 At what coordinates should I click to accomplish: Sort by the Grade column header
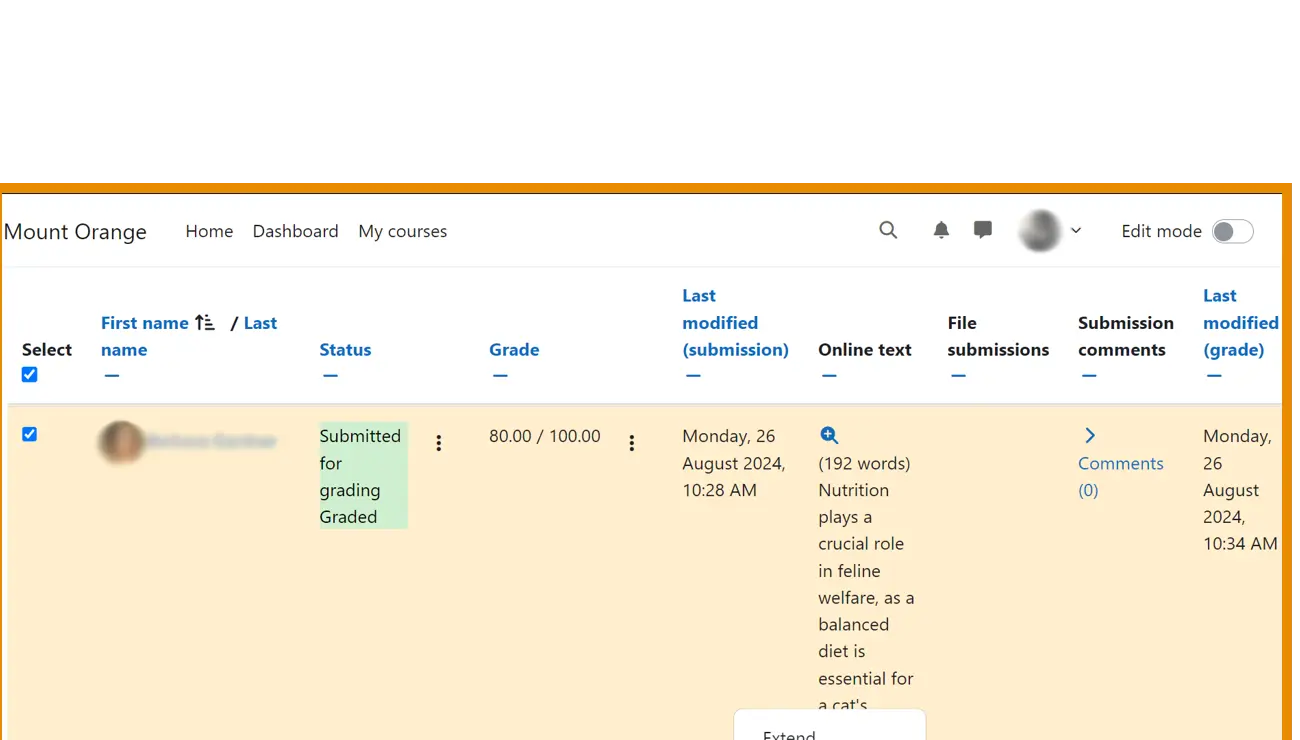tap(514, 350)
